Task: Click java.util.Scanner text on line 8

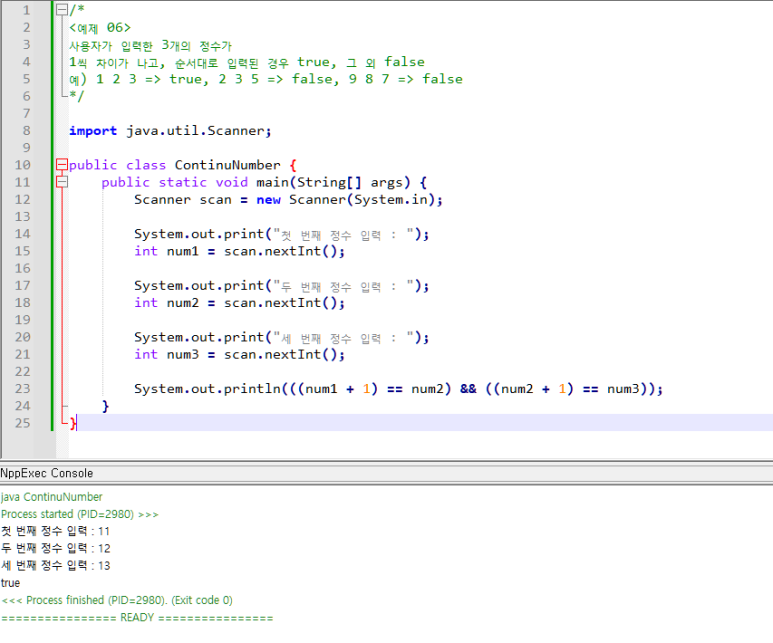Action: point(195,131)
